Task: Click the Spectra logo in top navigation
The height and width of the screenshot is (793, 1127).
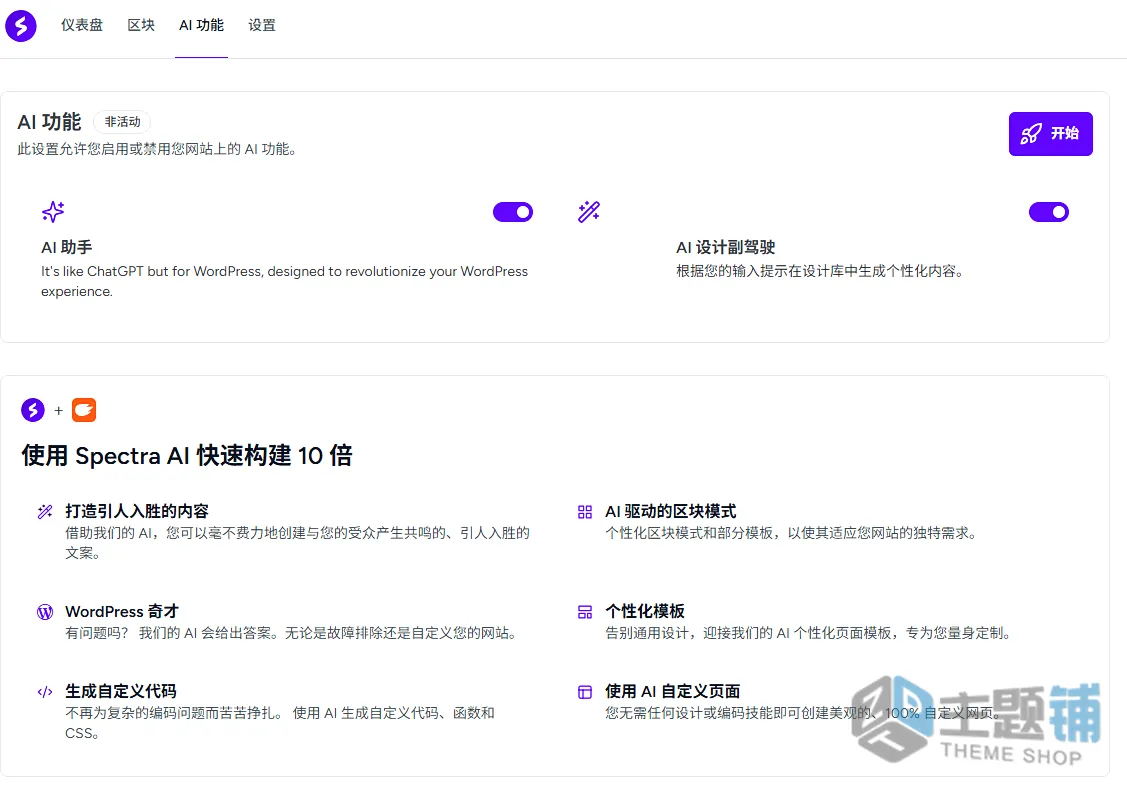Action: coord(21,26)
